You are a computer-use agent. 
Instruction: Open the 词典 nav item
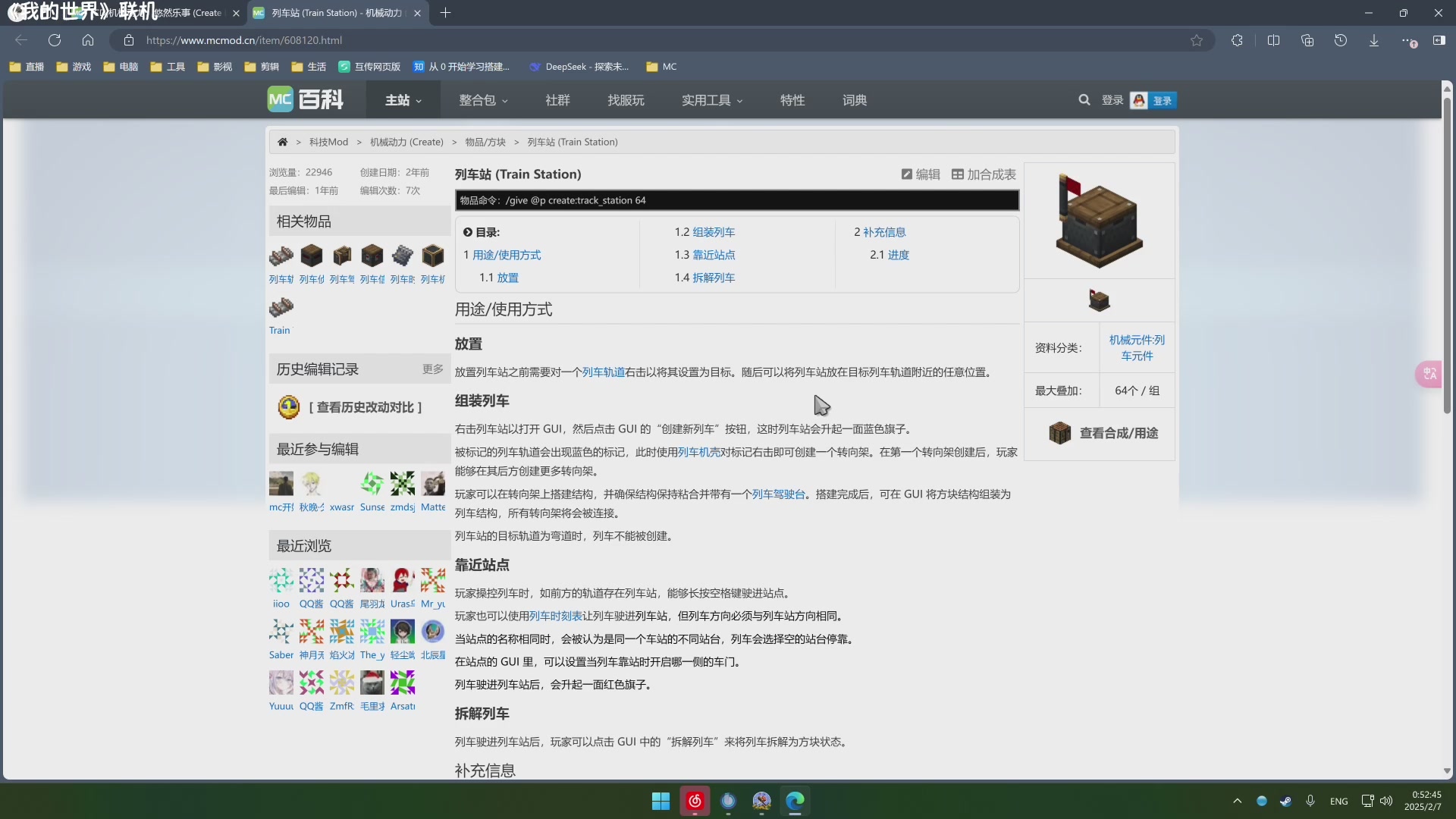tap(855, 100)
